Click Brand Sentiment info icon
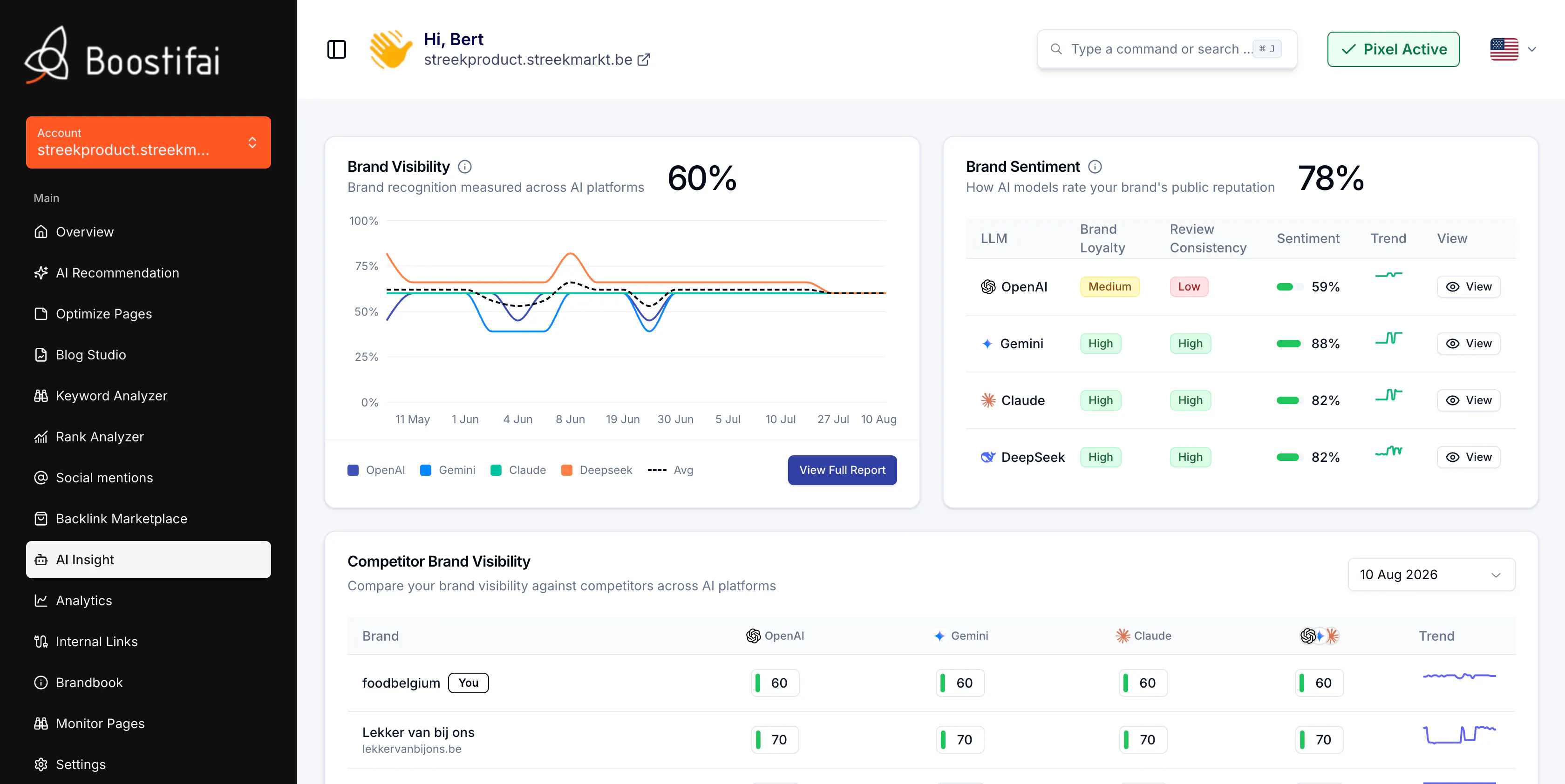This screenshot has width=1565, height=784. tap(1095, 166)
